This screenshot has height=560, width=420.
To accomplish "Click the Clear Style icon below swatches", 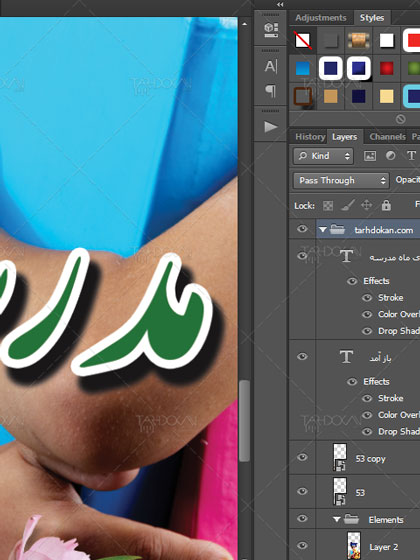I will 401,119.
